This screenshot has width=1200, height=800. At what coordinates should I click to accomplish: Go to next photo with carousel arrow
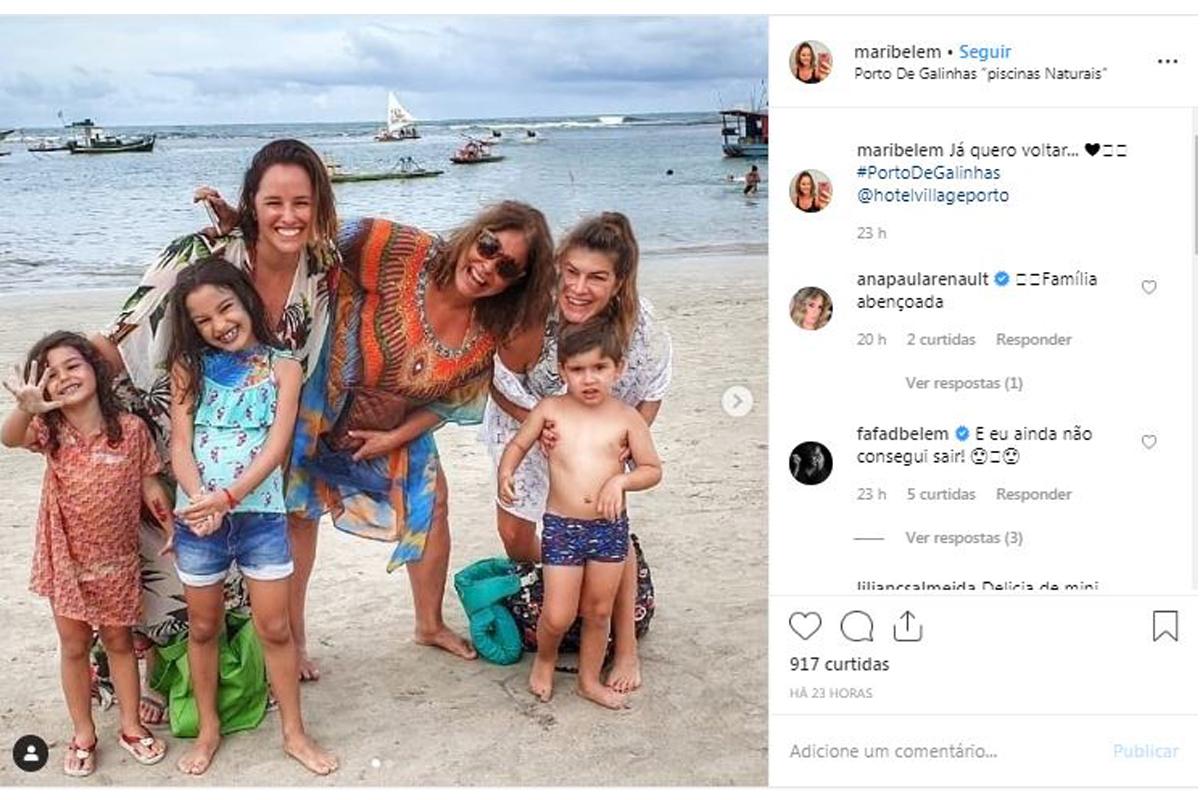(x=737, y=401)
